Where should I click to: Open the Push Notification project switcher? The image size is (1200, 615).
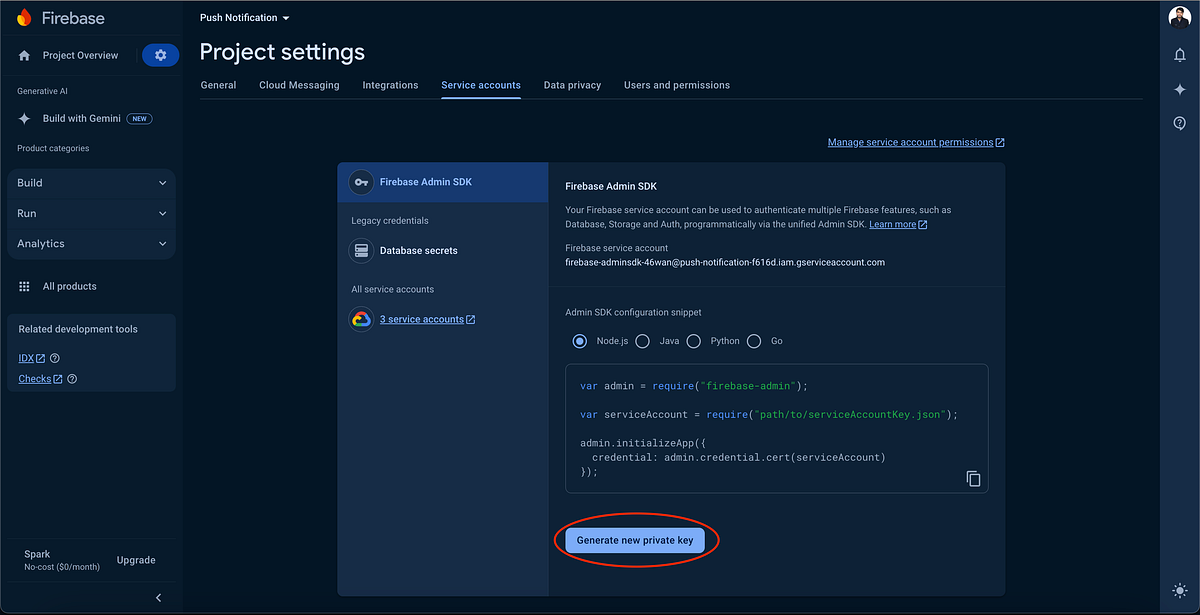tap(243, 17)
